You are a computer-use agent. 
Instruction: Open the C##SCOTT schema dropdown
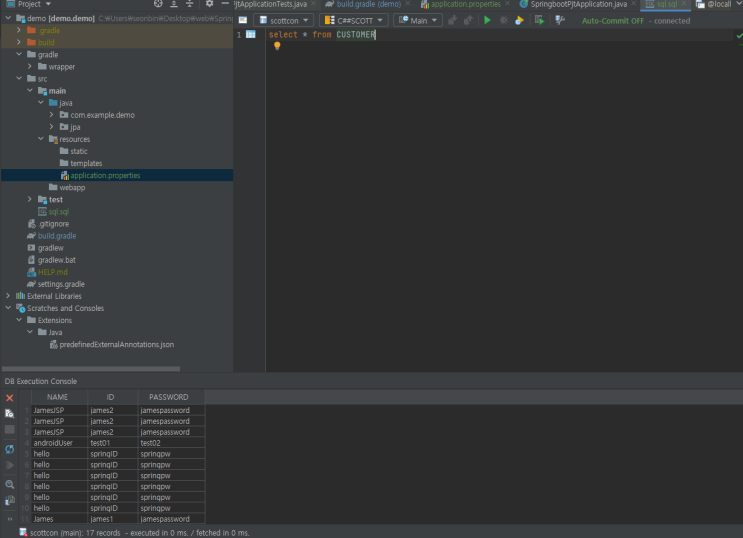tap(353, 20)
